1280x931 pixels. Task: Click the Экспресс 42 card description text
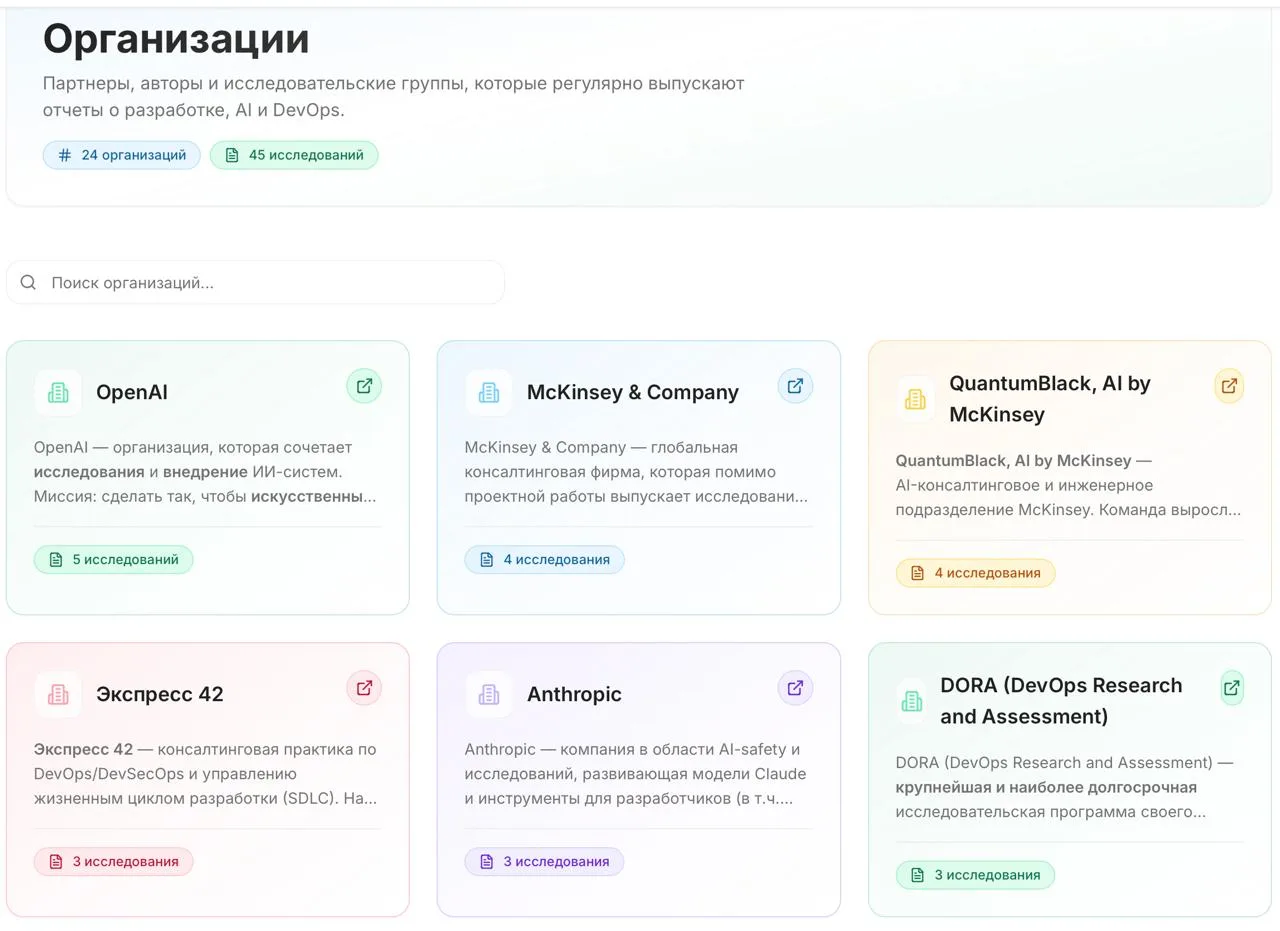tap(207, 774)
